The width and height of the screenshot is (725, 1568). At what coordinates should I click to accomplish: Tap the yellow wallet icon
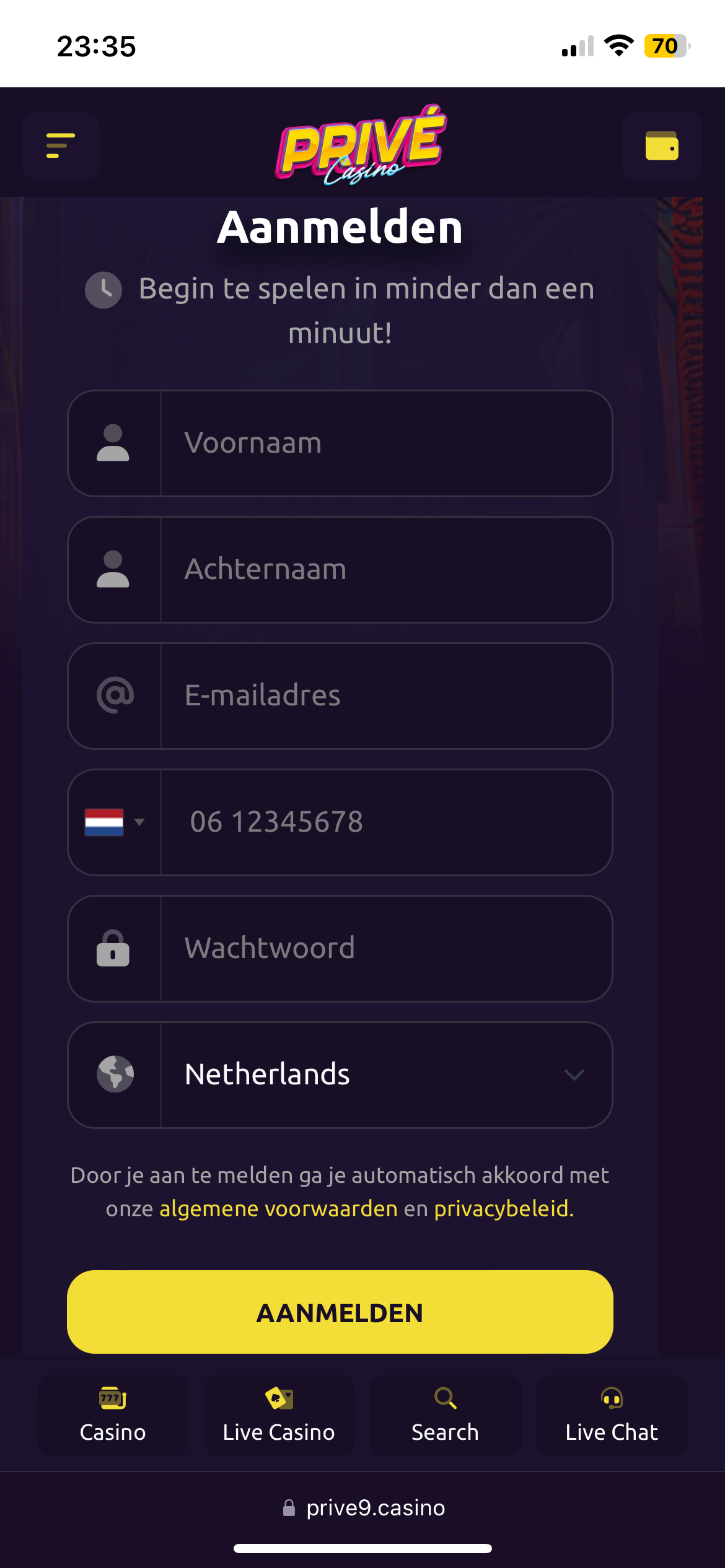click(661, 146)
